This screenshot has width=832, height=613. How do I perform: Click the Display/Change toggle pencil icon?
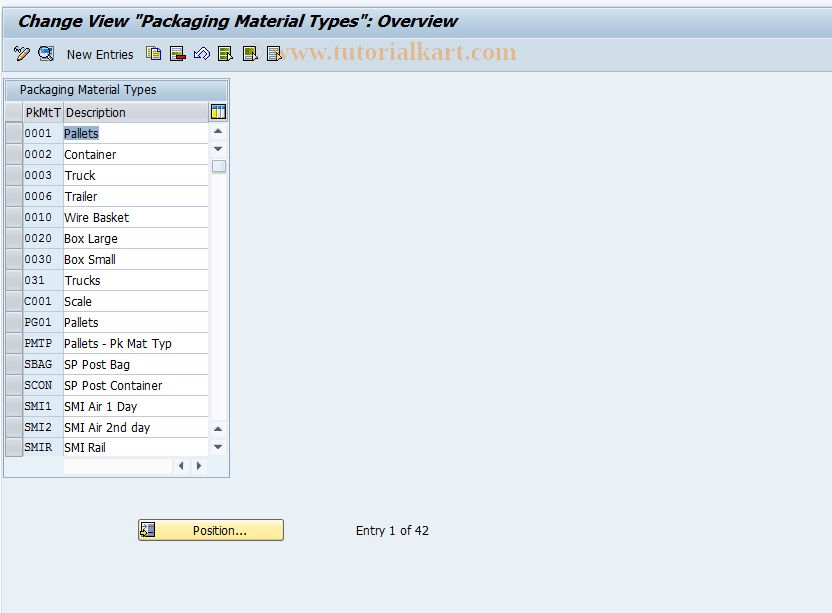(22, 54)
